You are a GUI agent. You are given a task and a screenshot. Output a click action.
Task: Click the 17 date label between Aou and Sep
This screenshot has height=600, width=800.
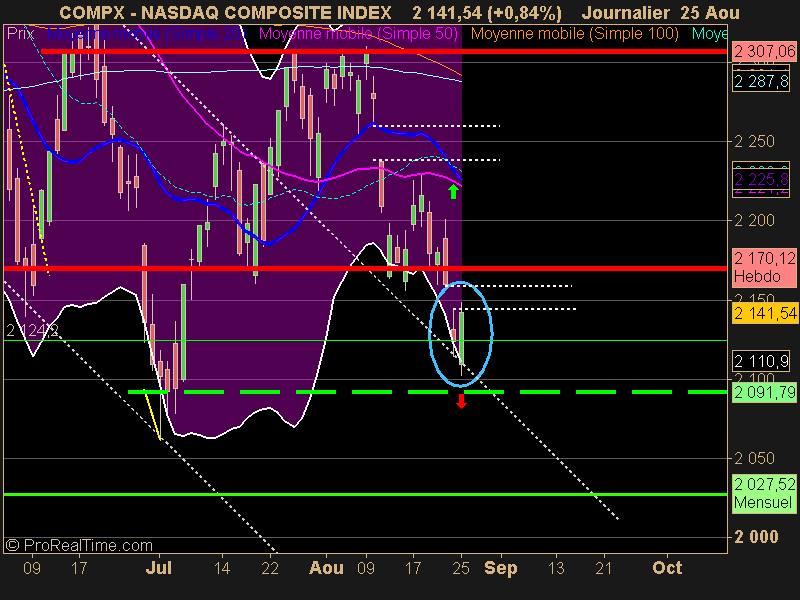(x=413, y=568)
